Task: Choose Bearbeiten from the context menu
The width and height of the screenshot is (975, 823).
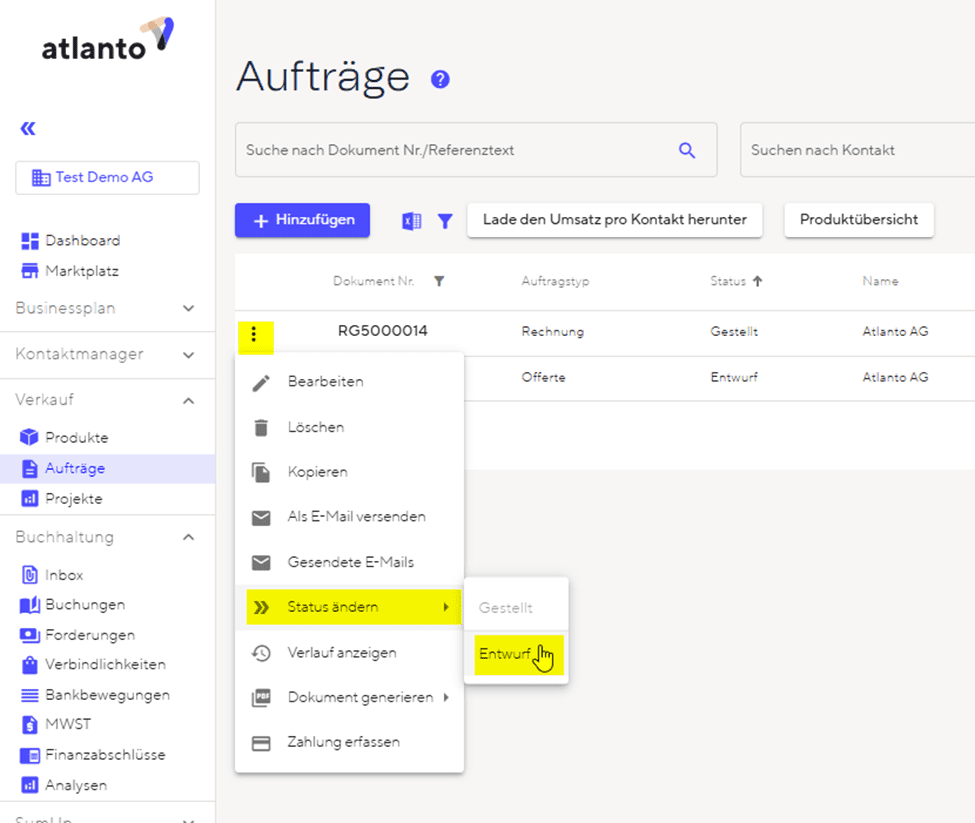Action: point(325,381)
